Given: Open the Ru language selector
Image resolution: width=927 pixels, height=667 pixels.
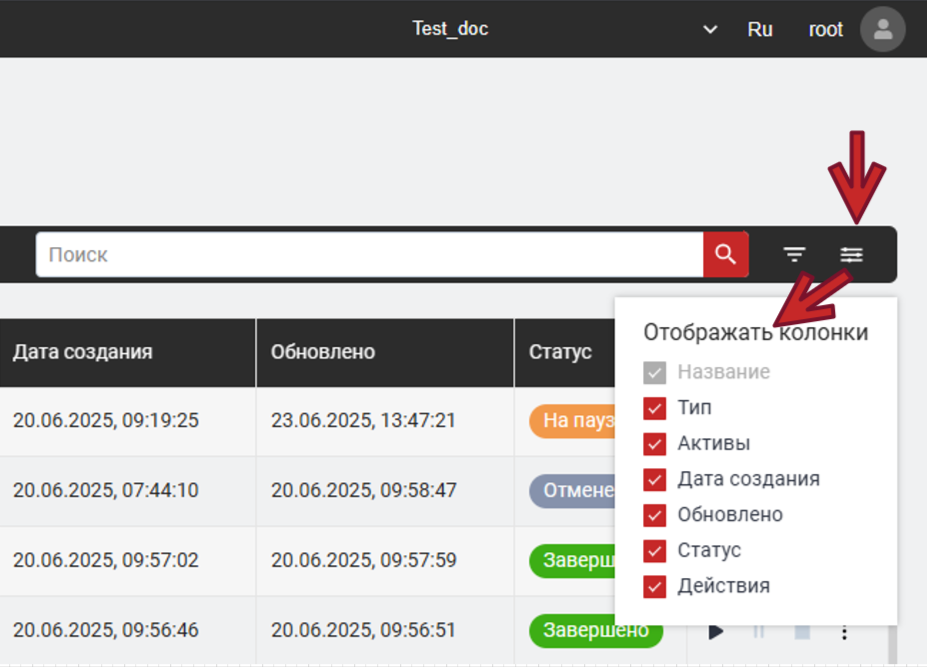Looking at the screenshot, I should point(760,29).
